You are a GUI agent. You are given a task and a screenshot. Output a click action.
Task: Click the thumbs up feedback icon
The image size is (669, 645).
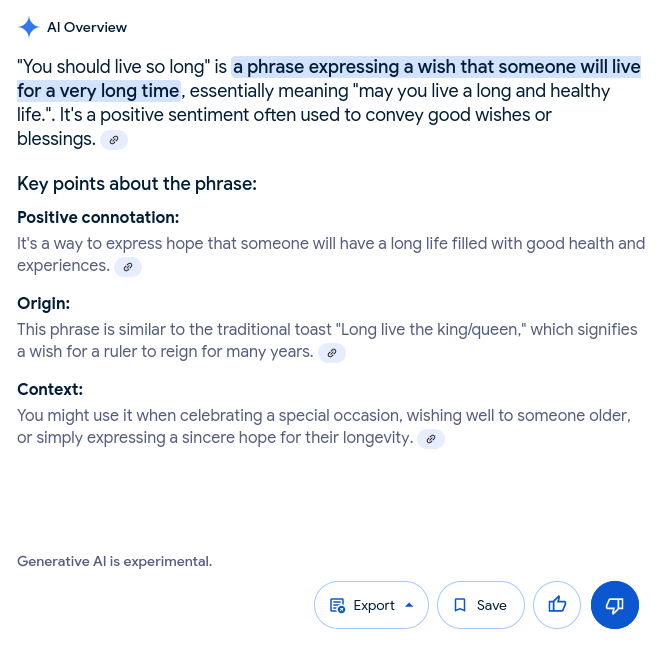pyautogui.click(x=557, y=604)
